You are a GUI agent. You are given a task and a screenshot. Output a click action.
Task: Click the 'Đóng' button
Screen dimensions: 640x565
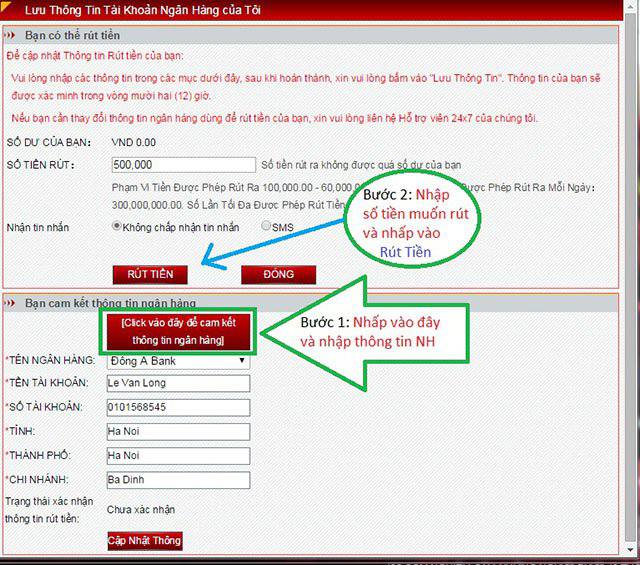pos(278,274)
